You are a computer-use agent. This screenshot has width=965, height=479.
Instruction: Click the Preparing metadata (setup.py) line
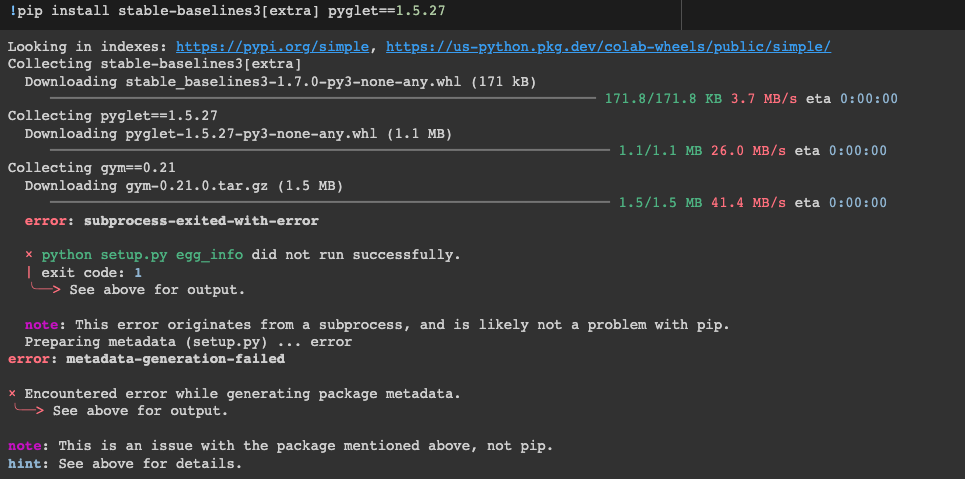pos(188,342)
